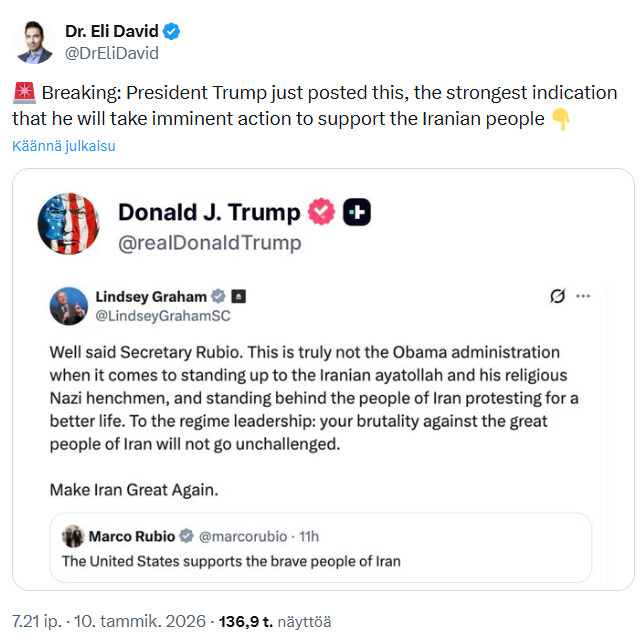Click the gray verified checkmark beside Lindsey Graham

tap(217, 296)
